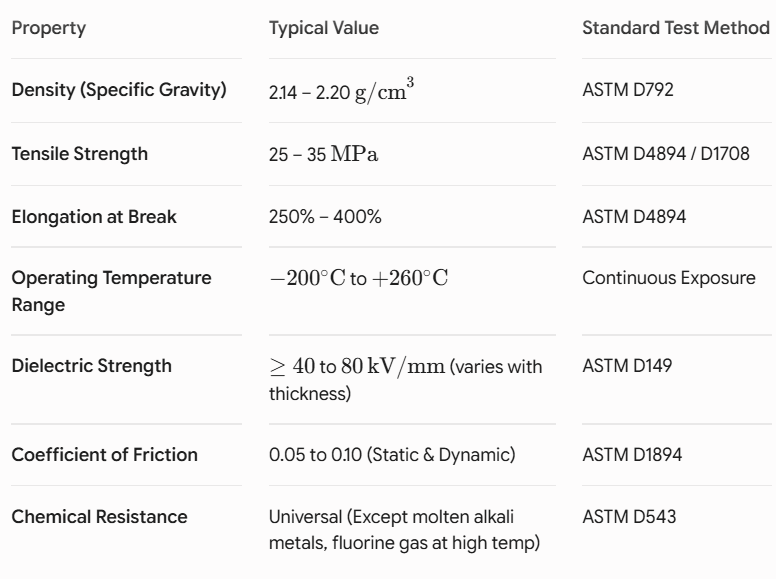
Task: Select the Elongation at Break label
Action: tap(94, 217)
